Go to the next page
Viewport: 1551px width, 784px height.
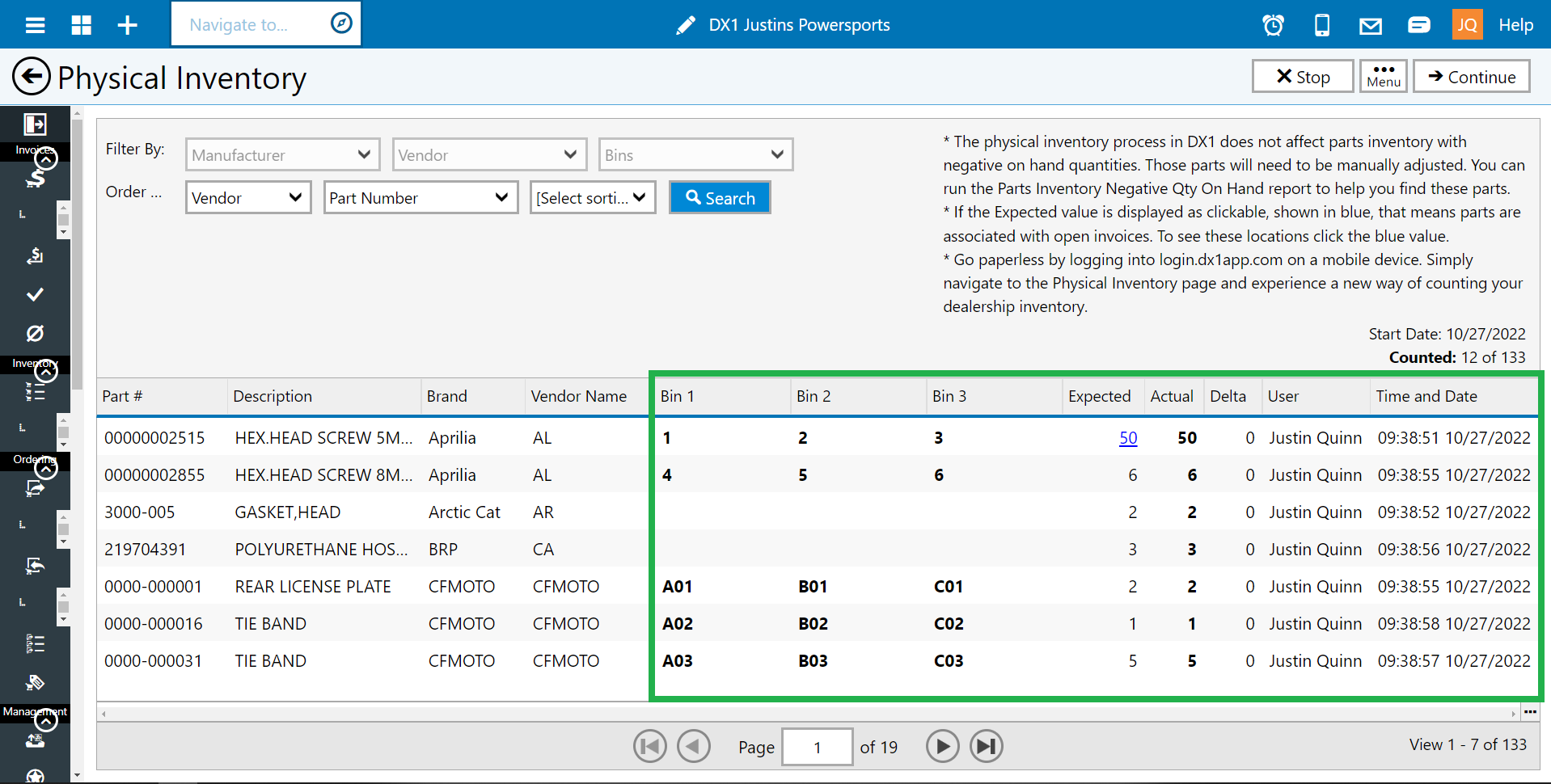click(x=943, y=746)
